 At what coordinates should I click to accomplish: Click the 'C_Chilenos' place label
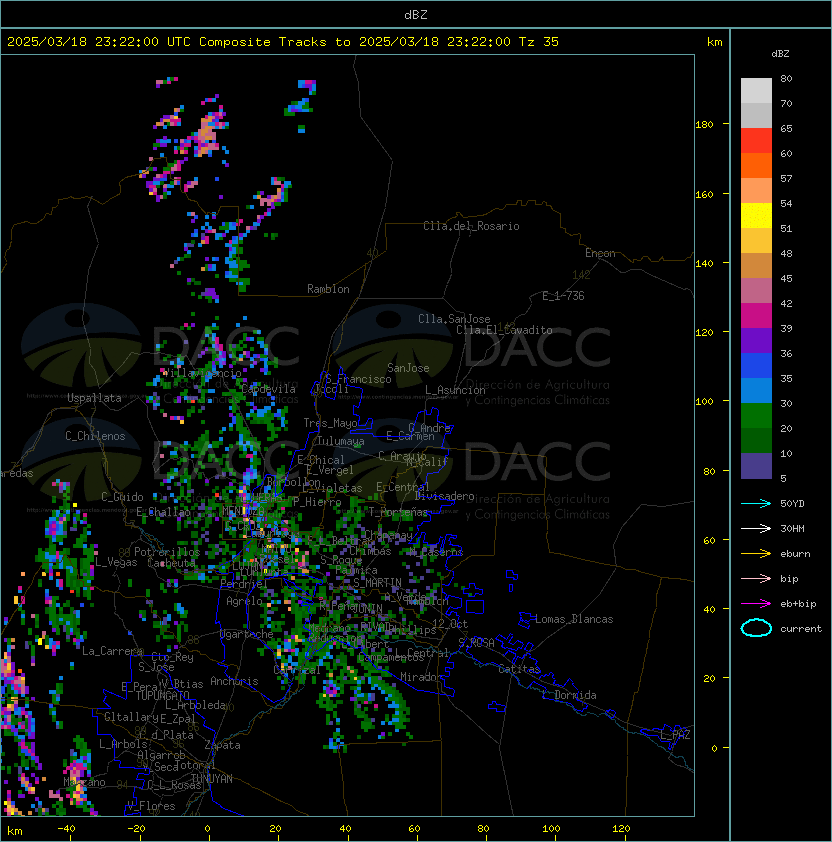(95, 436)
